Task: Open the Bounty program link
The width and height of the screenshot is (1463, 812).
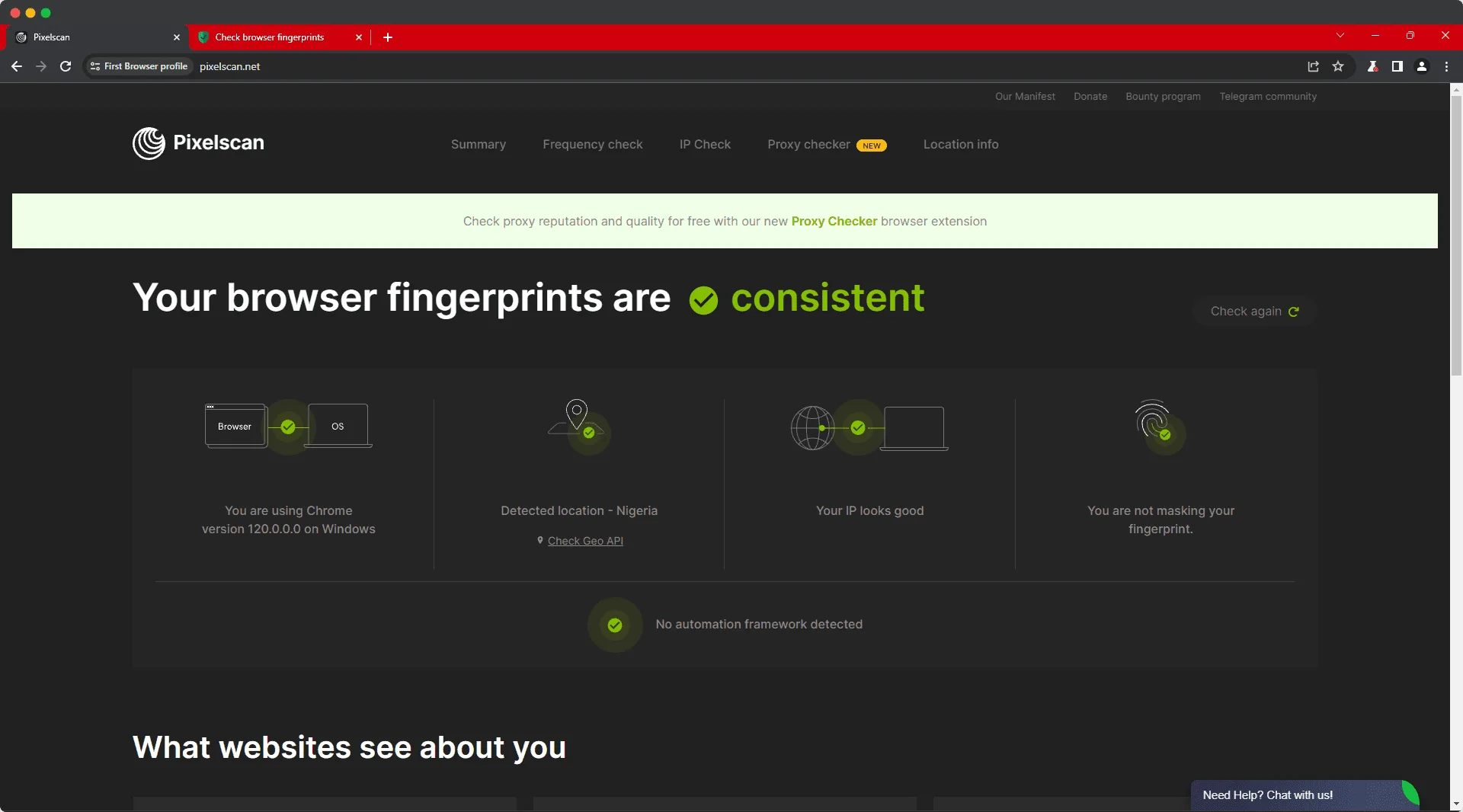Action: tap(1163, 97)
